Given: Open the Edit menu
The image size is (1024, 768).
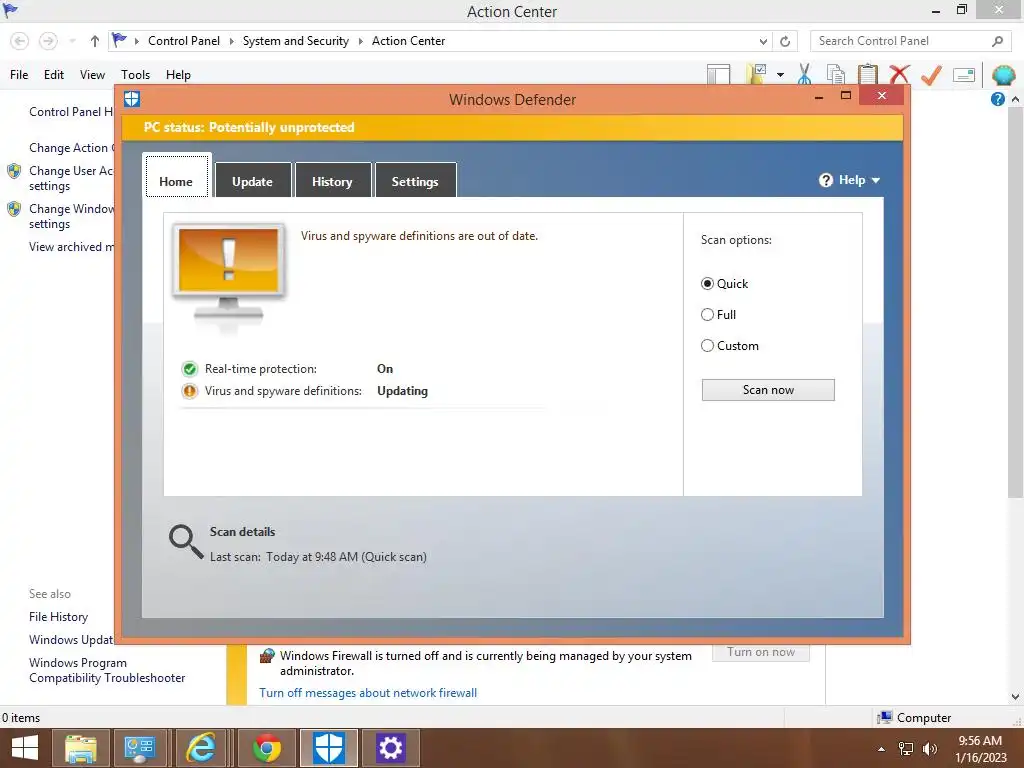Looking at the screenshot, I should pyautogui.click(x=54, y=75).
